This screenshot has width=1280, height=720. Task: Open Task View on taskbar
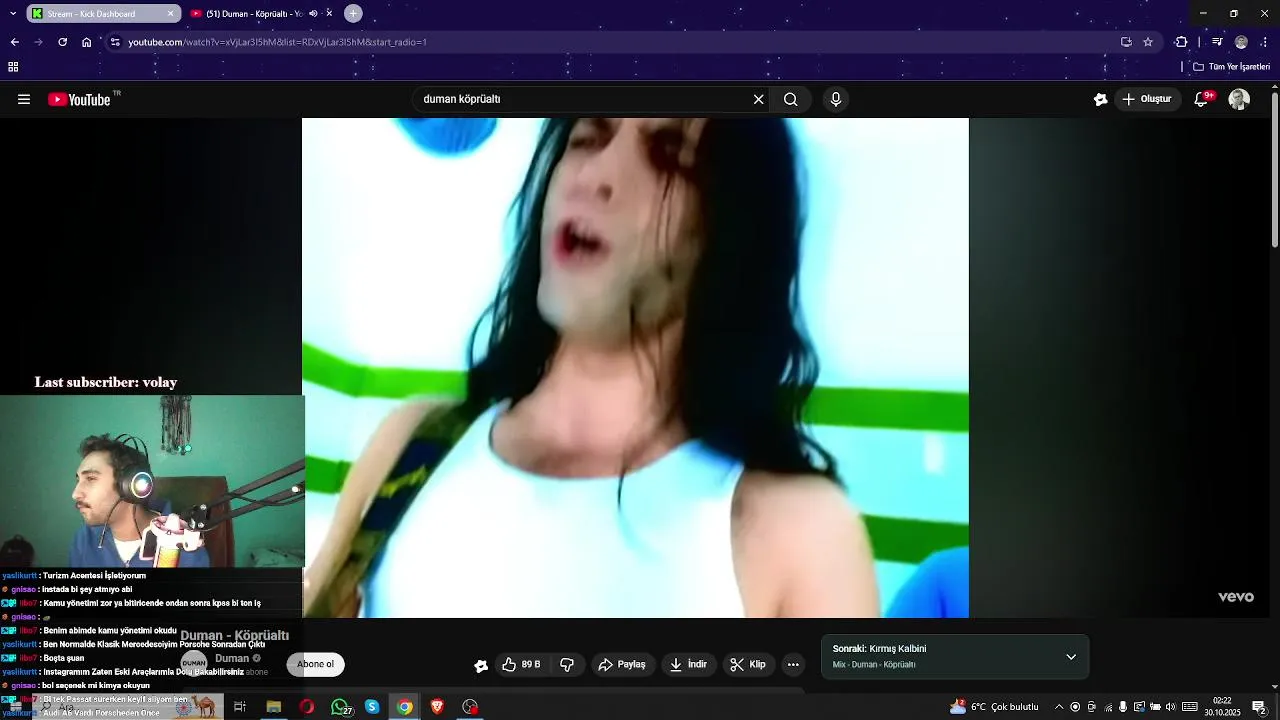pos(240,707)
